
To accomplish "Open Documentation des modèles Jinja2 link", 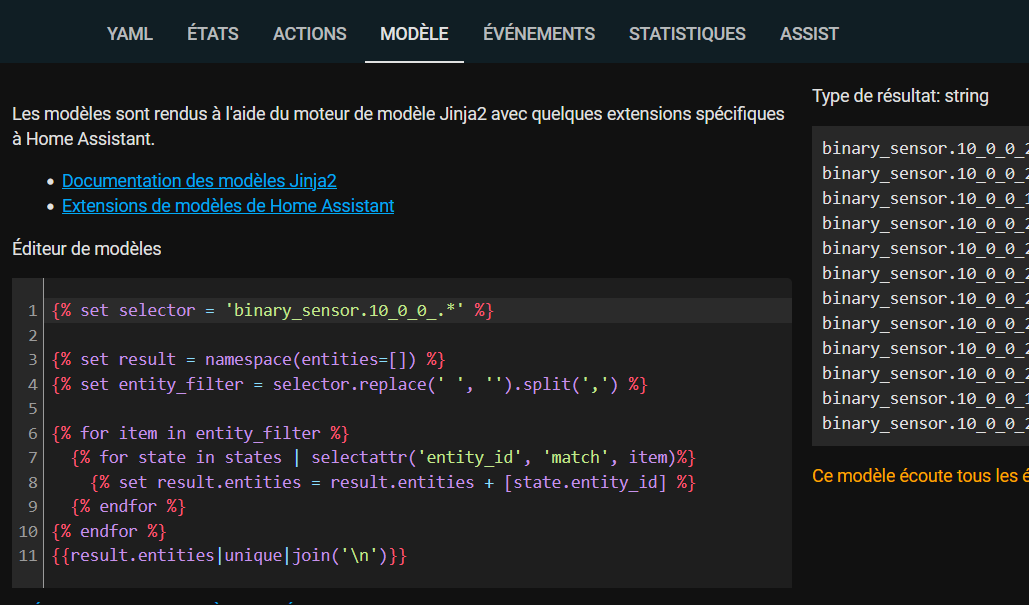I will 199,180.
